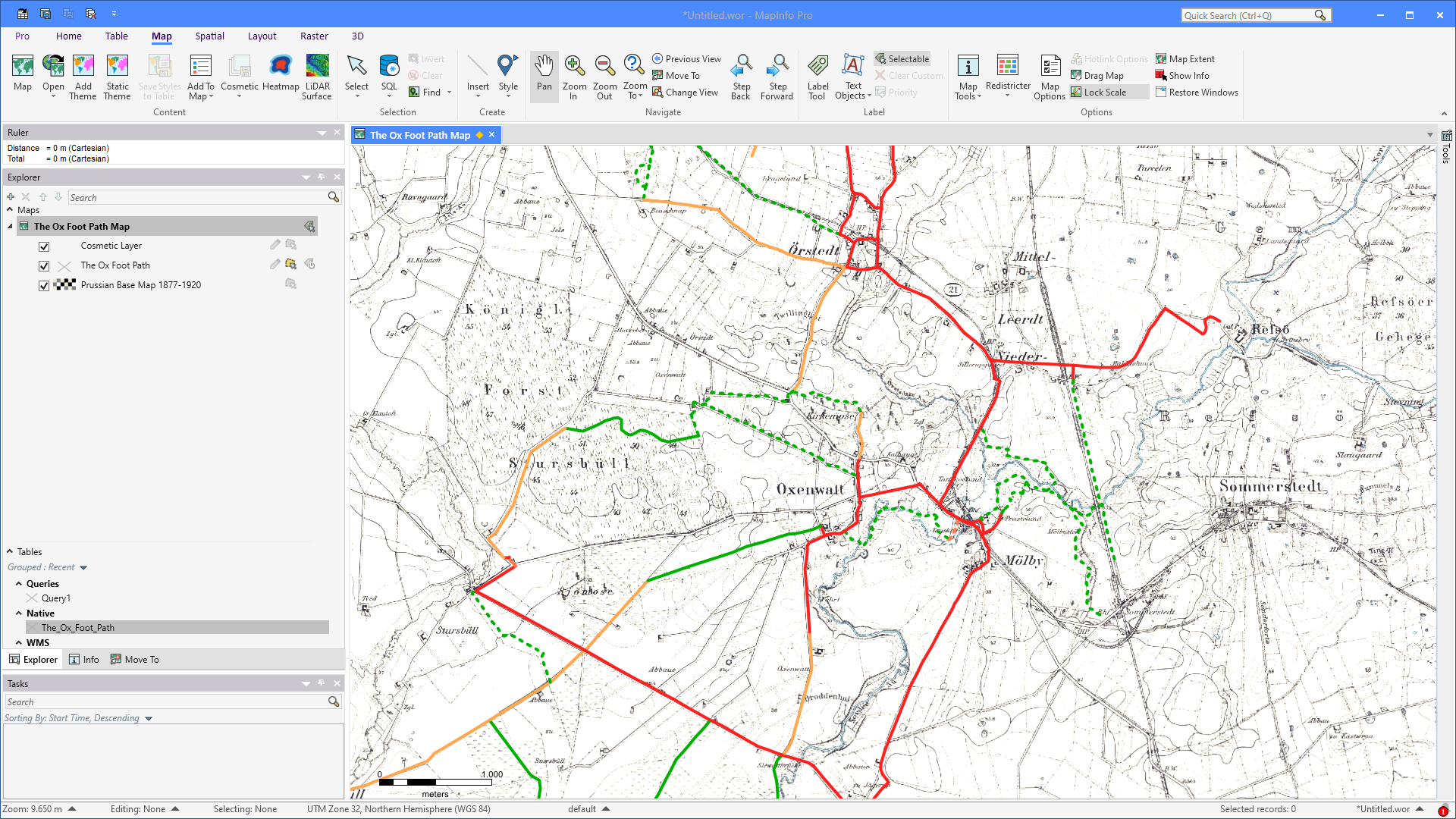The height and width of the screenshot is (819, 1456).
Task: Collapse the Queries tree group
Action: point(19,584)
